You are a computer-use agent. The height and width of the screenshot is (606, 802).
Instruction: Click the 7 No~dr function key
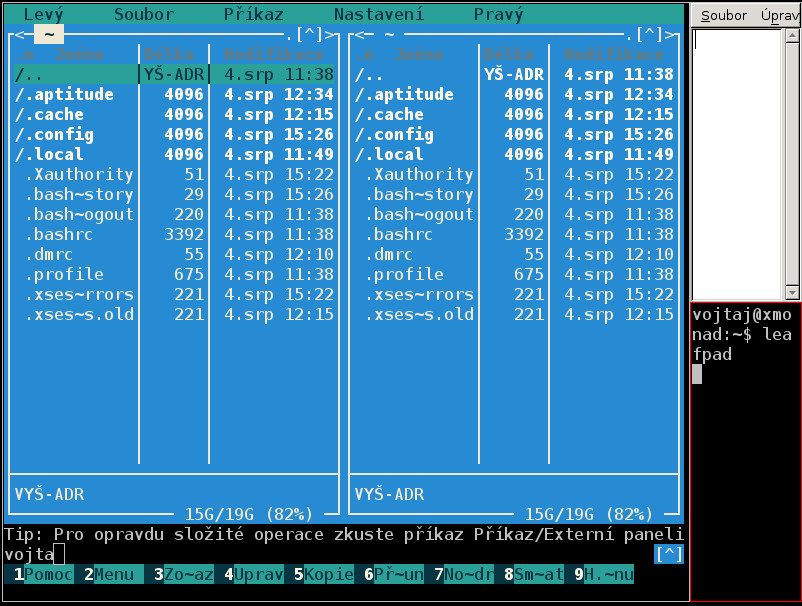[464, 574]
